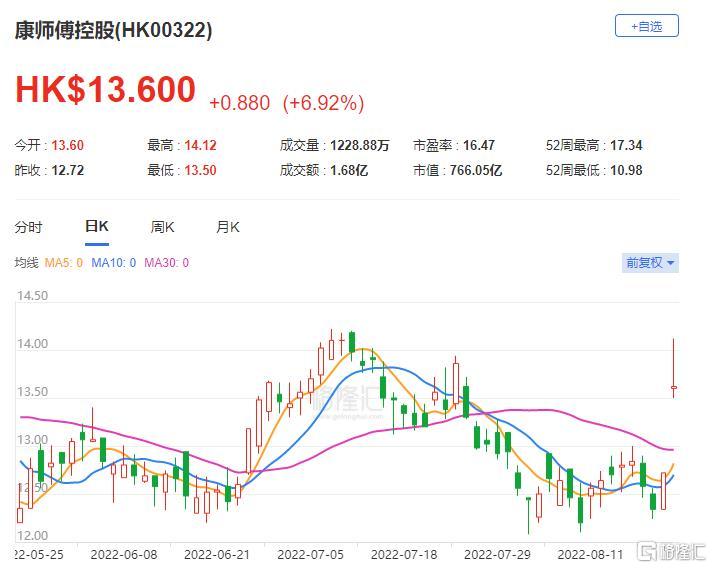The height and width of the screenshot is (568, 712).
Task: Click the 13.50 price axis label
Action: tap(32, 392)
